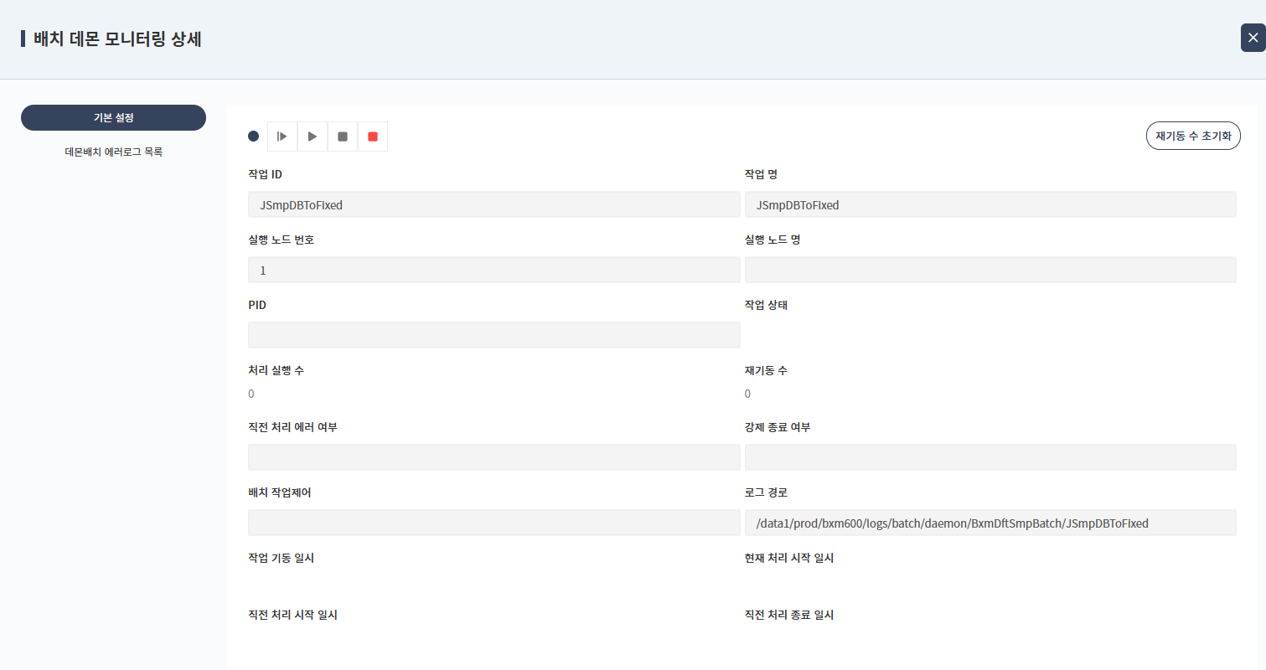Click the 실행 노드 번호 field
1266x670 pixels.
pos(494,270)
